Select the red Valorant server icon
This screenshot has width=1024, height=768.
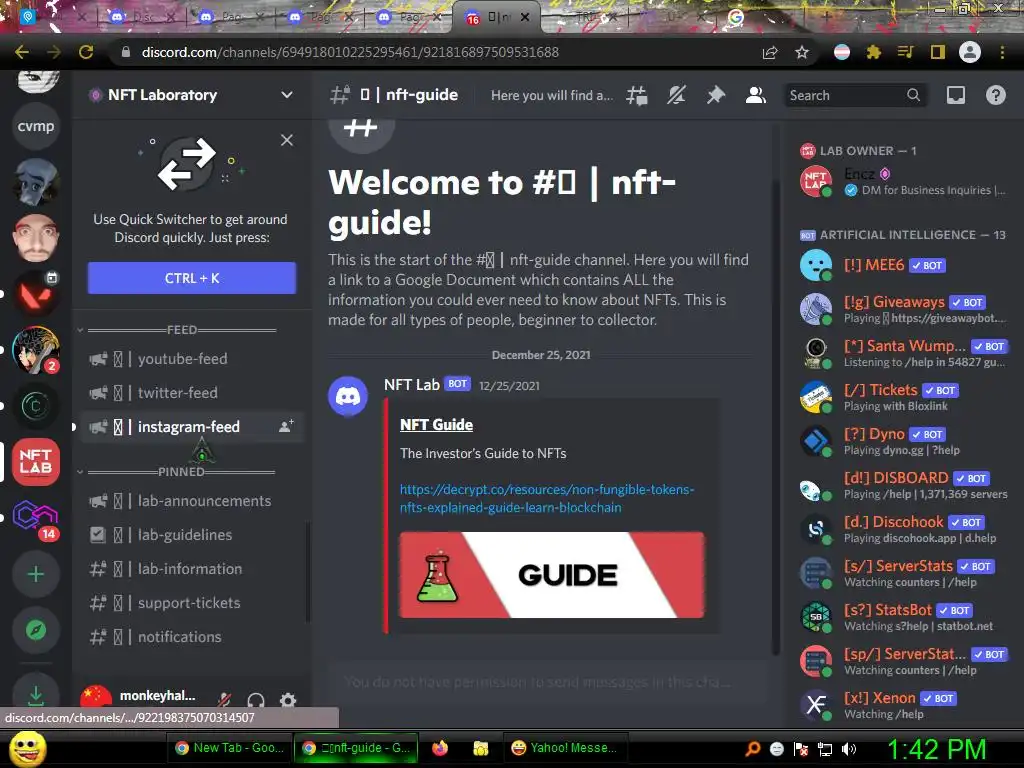point(36,294)
